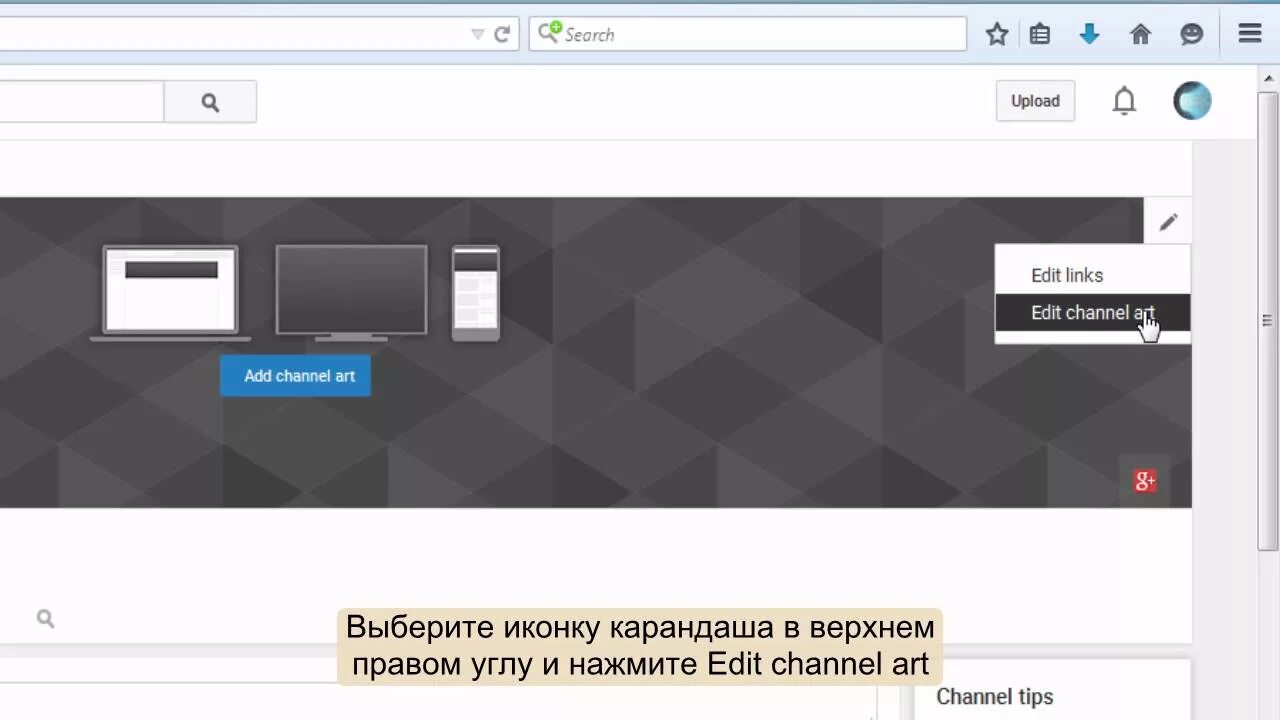This screenshot has height=720, width=1280.
Task: Click the smiley chat icon
Action: pos(1191,34)
